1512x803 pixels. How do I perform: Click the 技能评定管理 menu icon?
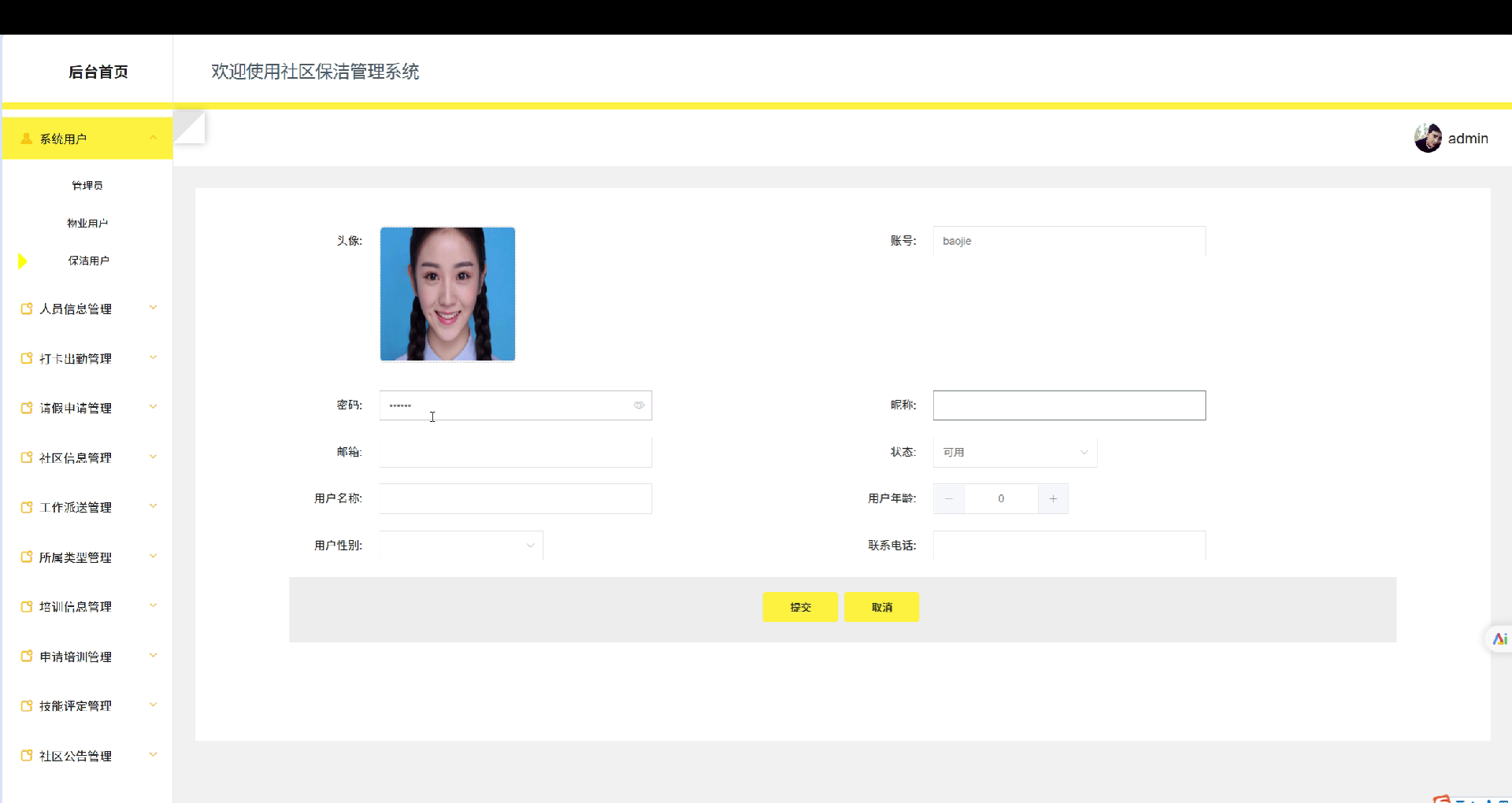(27, 705)
